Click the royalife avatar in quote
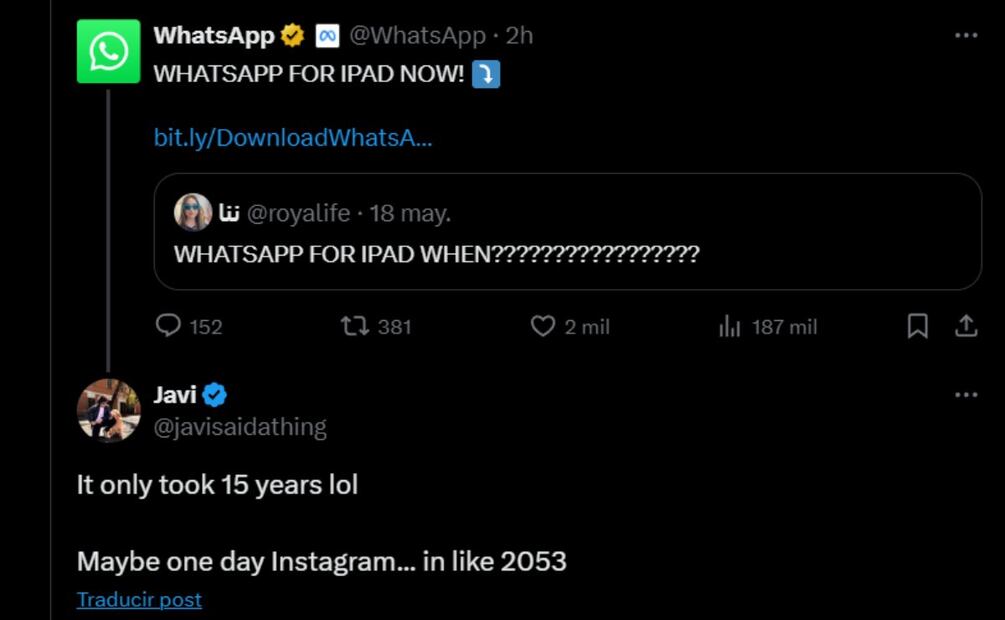The height and width of the screenshot is (620, 1005). [x=193, y=213]
